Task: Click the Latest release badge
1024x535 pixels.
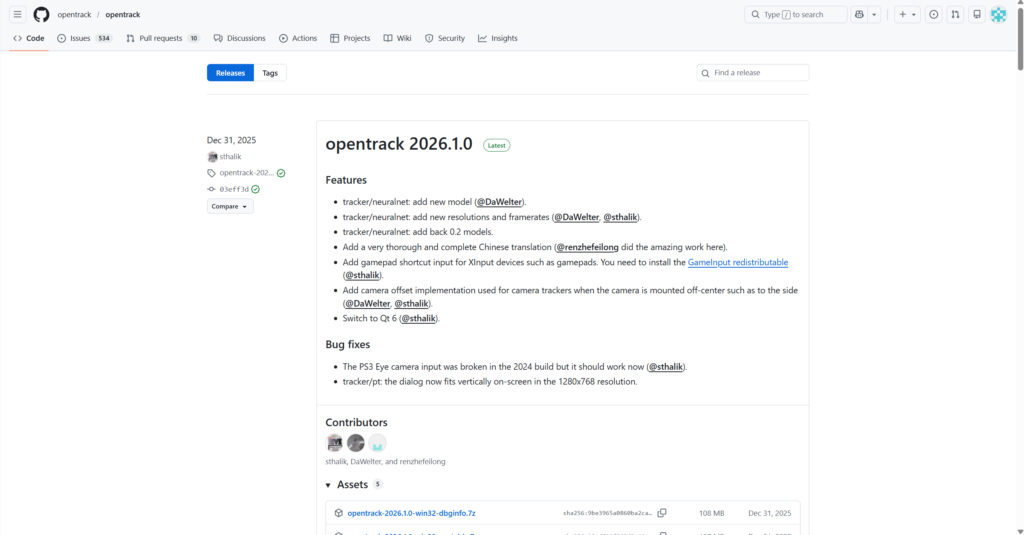Action: click(496, 145)
